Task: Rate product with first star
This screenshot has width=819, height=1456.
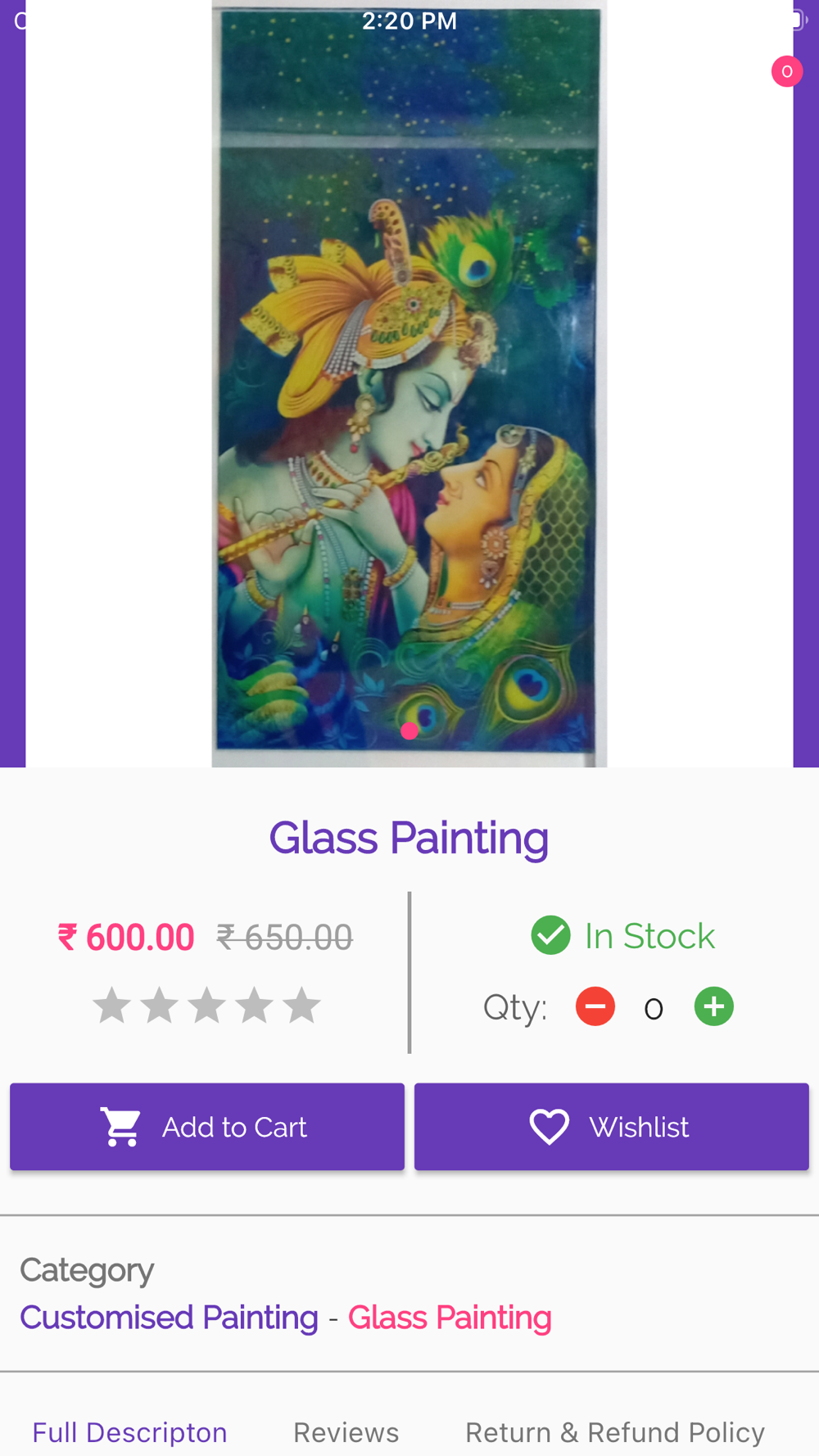Action: [x=111, y=1005]
